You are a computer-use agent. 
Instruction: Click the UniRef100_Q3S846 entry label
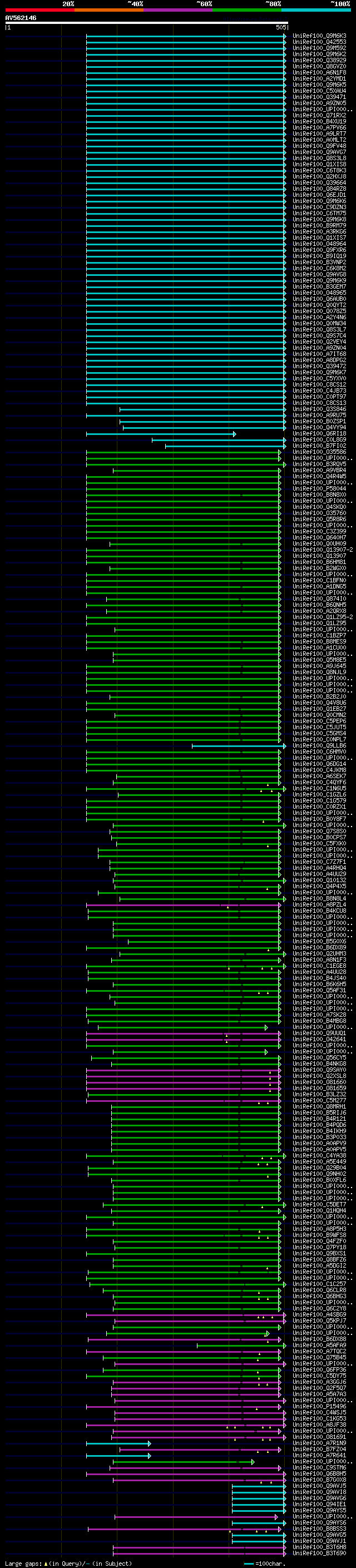click(x=319, y=409)
